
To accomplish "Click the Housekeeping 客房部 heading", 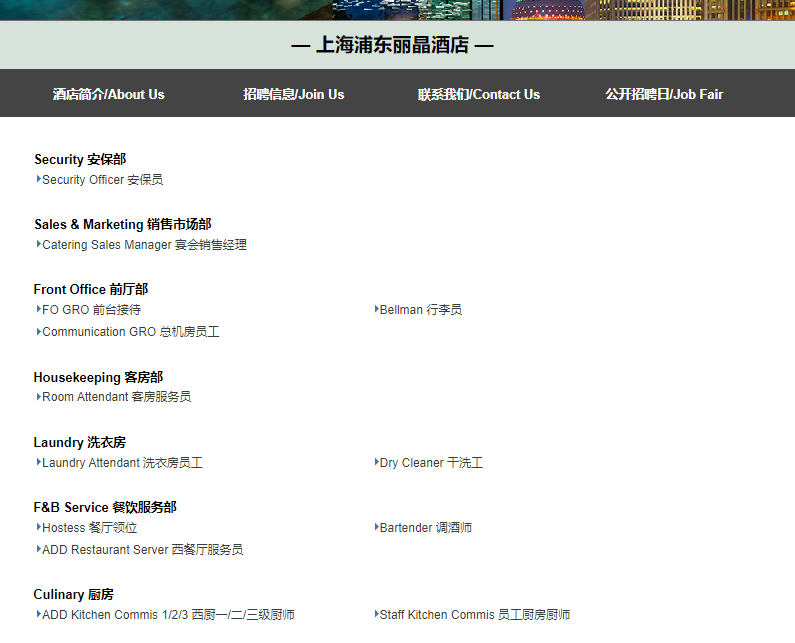I will click(98, 377).
